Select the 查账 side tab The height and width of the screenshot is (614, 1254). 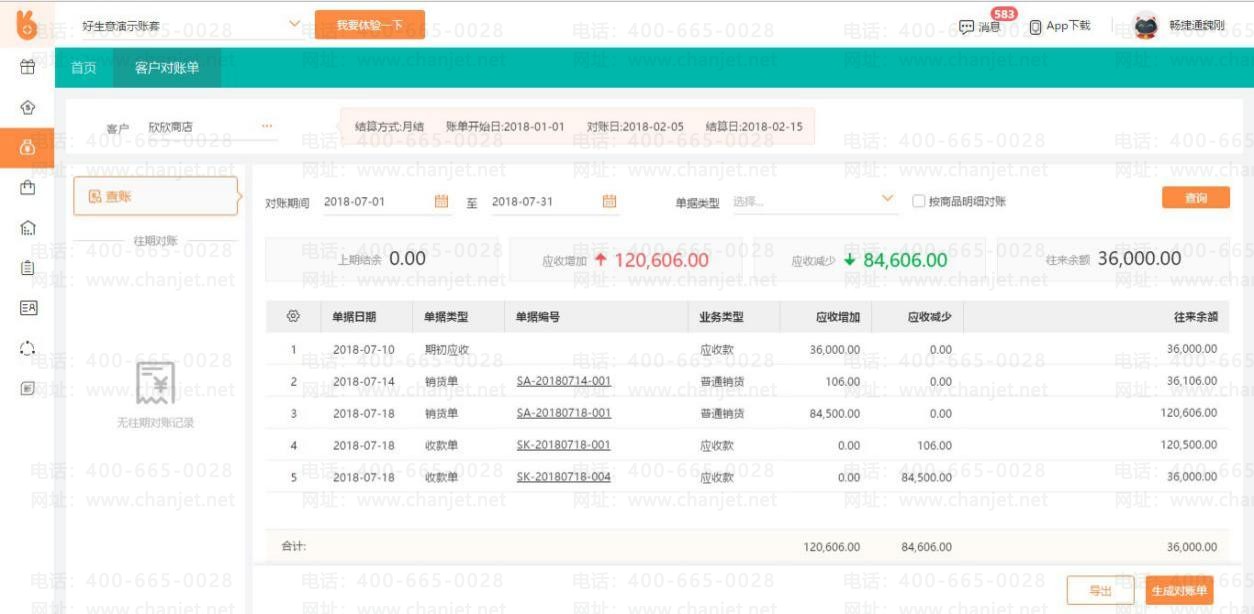pyautogui.click(x=156, y=197)
